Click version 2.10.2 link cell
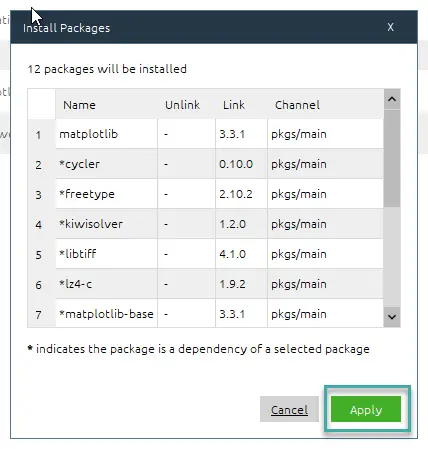 [241, 194]
